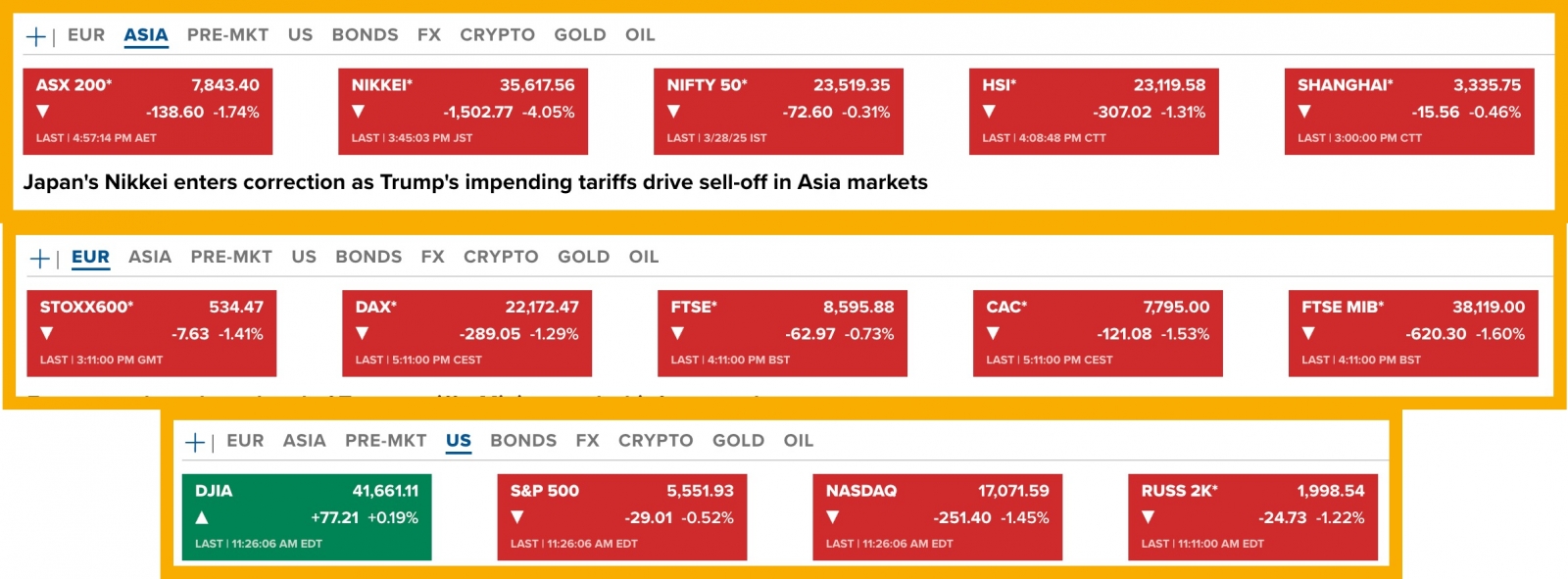
Task: Switch to the OIL tab in the Europe panel
Action: click(644, 257)
